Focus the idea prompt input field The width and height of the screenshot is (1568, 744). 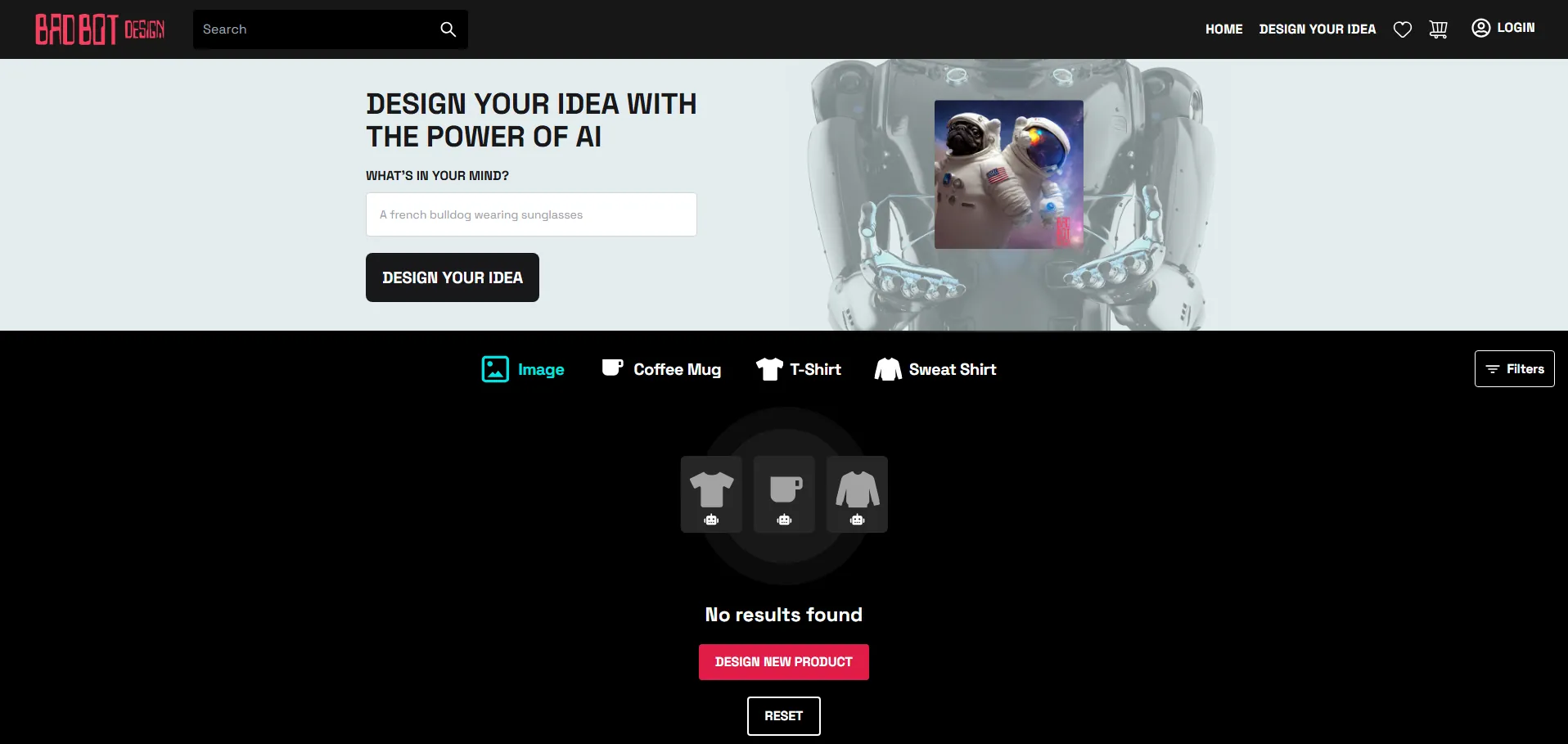[531, 214]
